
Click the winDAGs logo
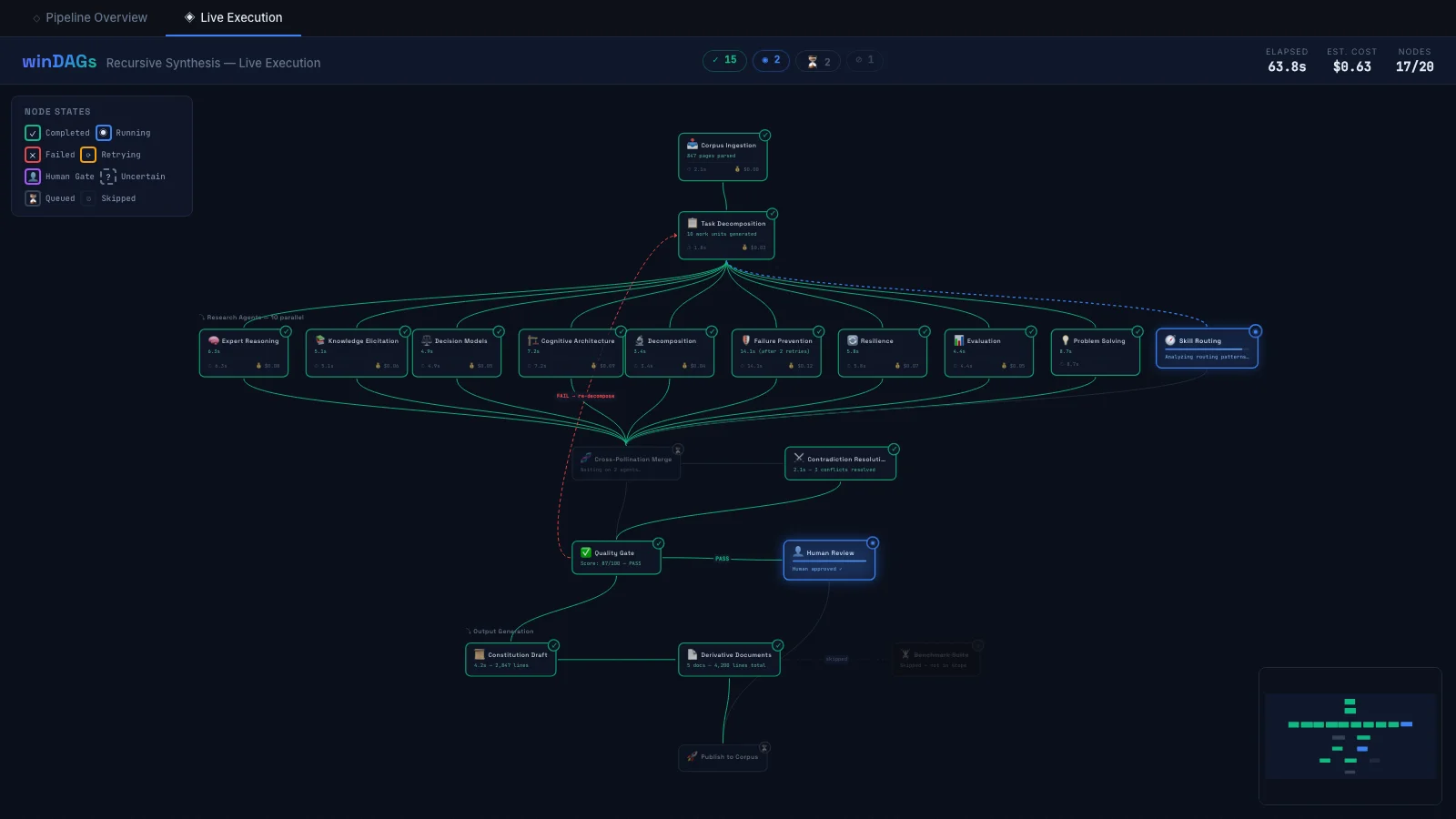pyautogui.click(x=59, y=61)
